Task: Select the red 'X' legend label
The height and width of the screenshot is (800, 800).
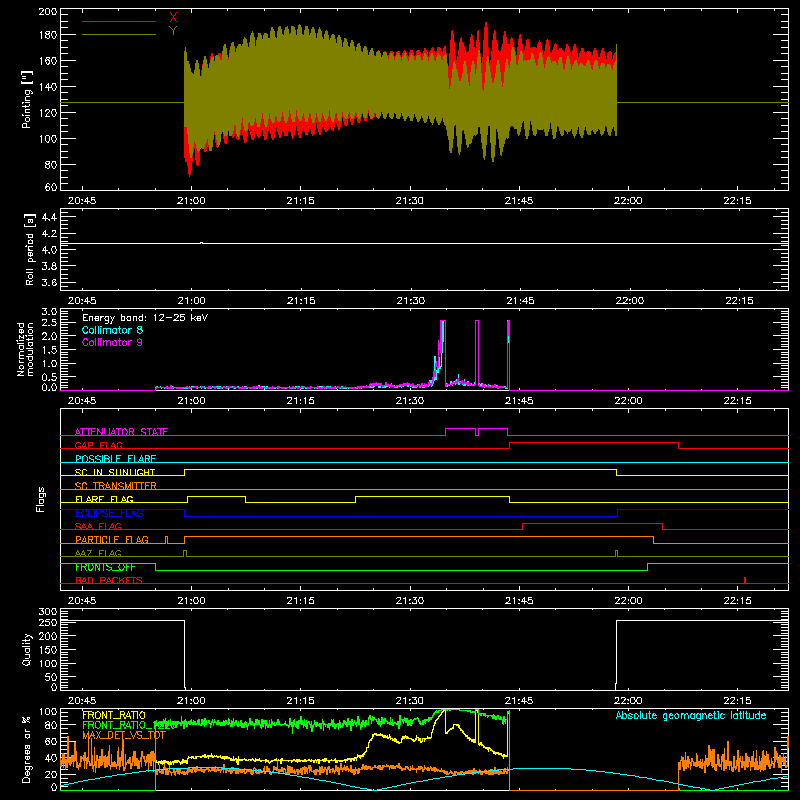Action: click(x=173, y=18)
